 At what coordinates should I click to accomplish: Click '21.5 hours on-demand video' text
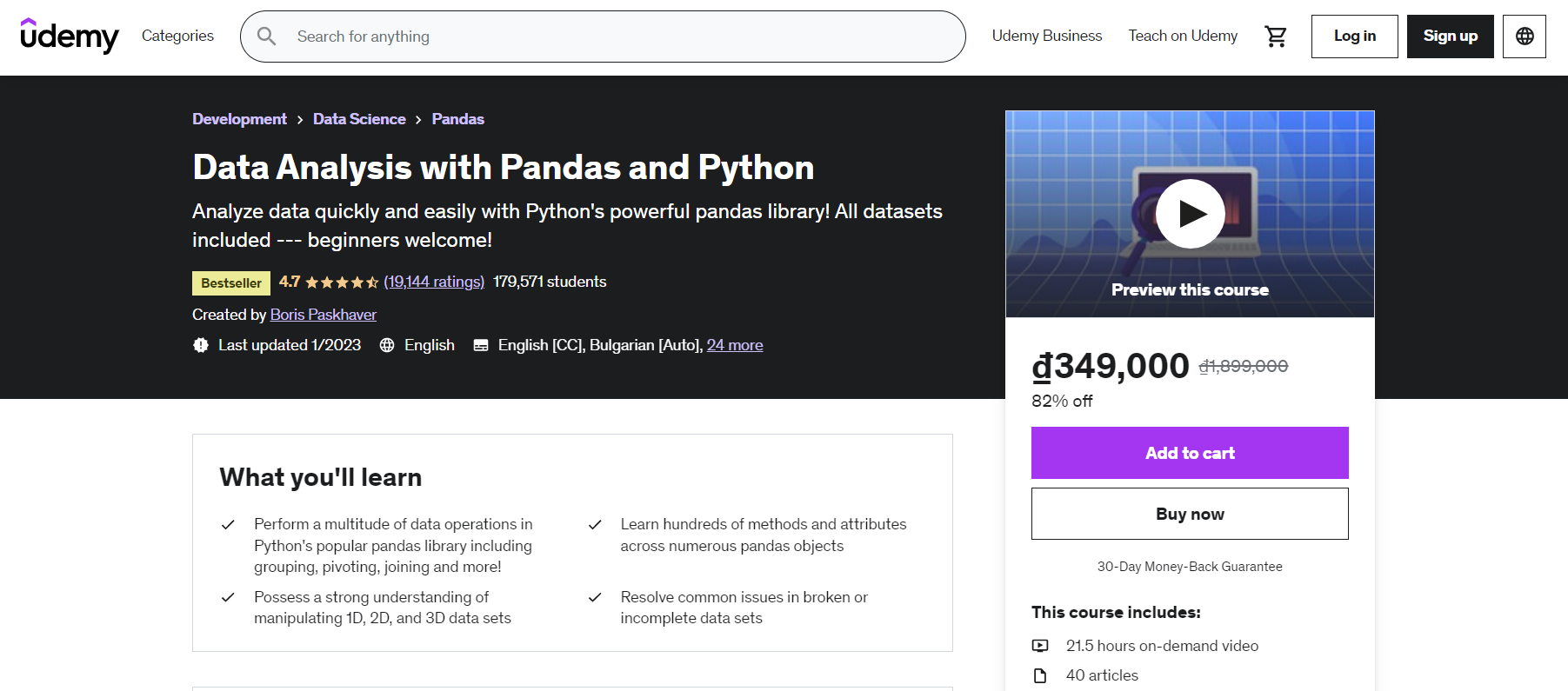[x=1162, y=646]
